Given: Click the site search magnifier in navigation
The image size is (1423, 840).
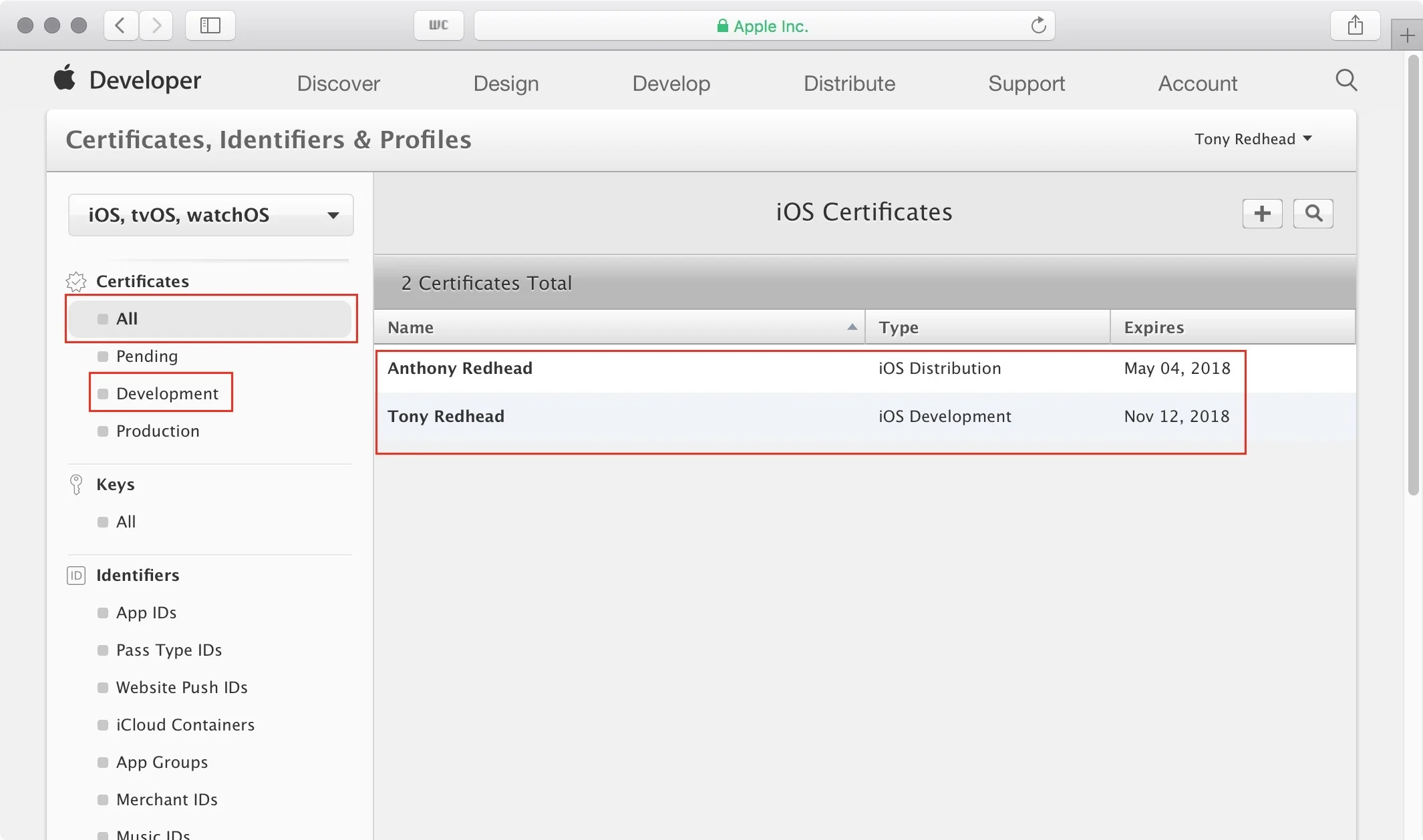Looking at the screenshot, I should pyautogui.click(x=1346, y=81).
